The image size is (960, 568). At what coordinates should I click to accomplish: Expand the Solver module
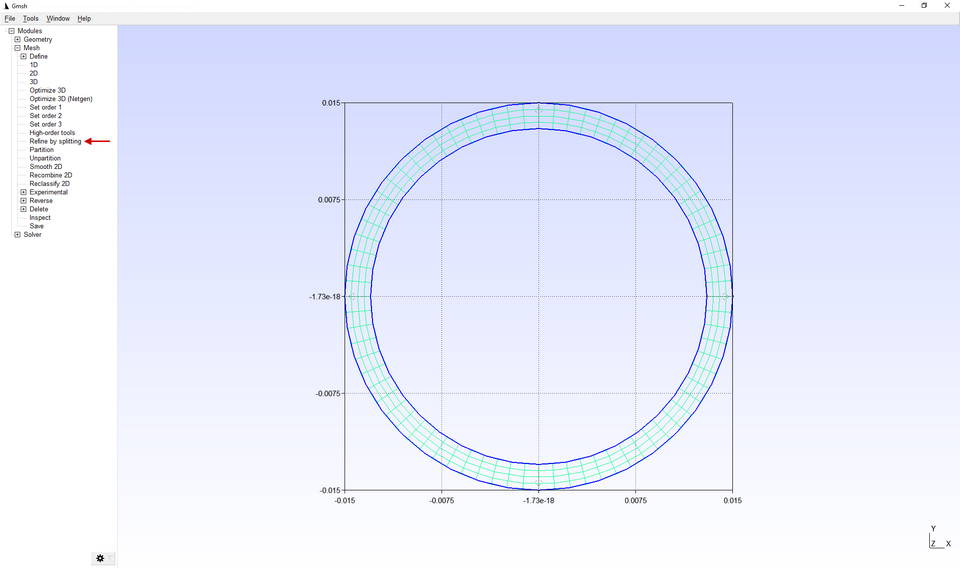[17, 235]
